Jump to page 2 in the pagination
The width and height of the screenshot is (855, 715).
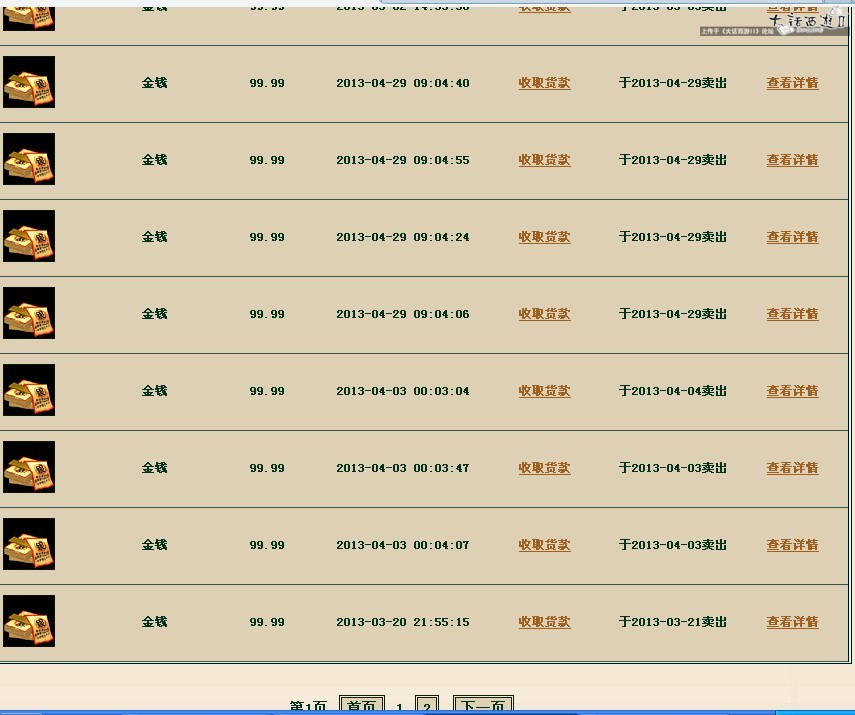click(427, 706)
